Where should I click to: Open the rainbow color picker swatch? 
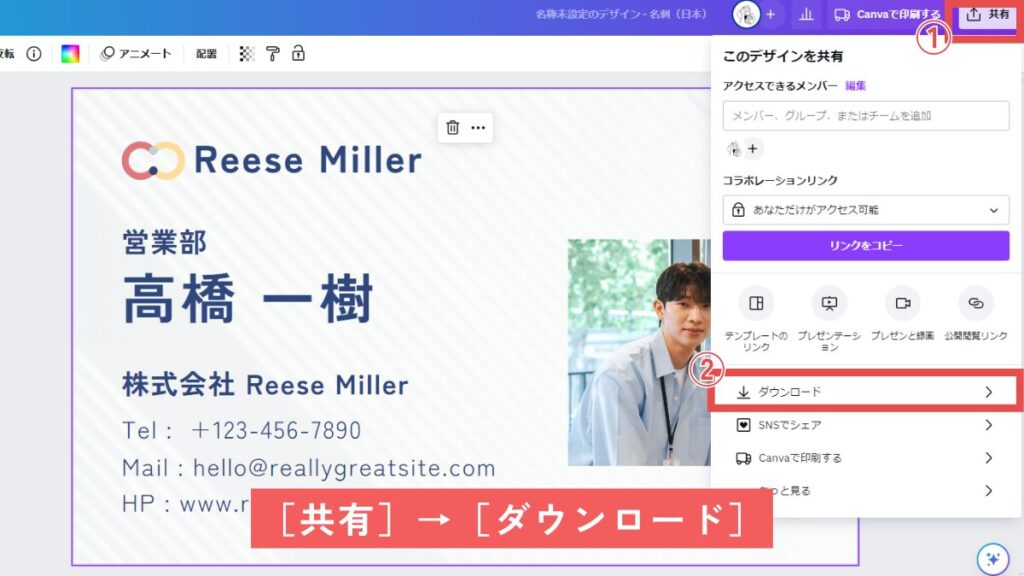70,54
